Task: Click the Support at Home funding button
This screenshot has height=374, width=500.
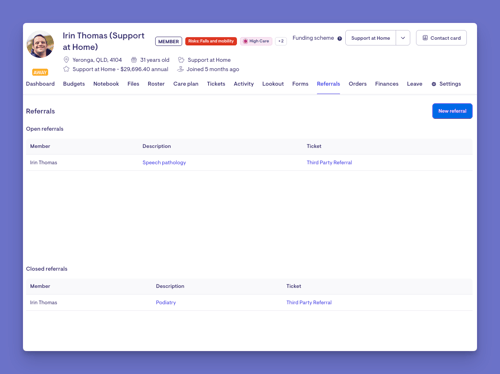Action: (370, 38)
